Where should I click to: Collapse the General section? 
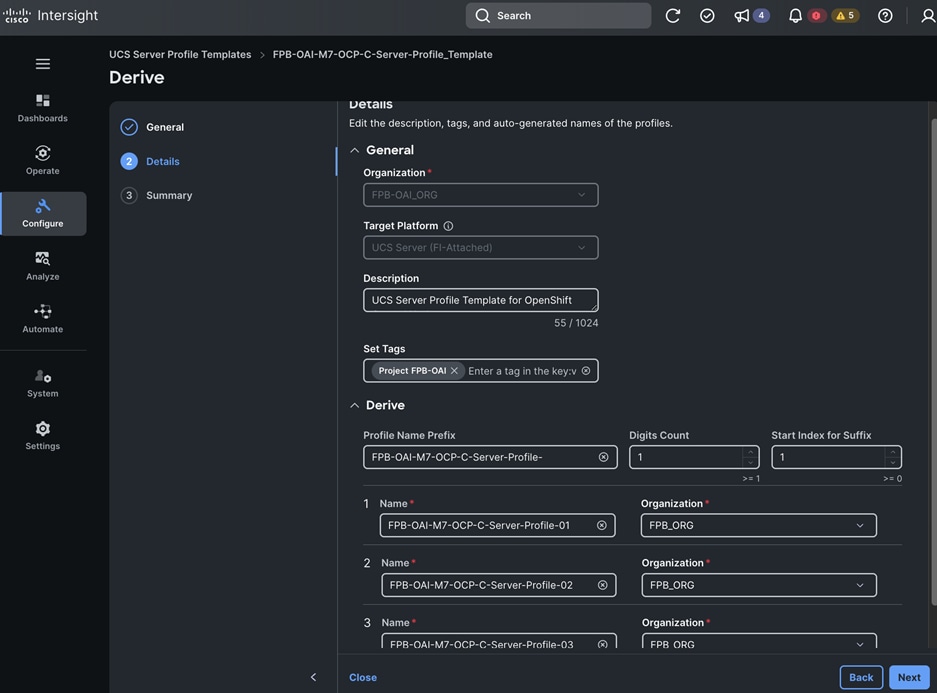click(x=354, y=150)
